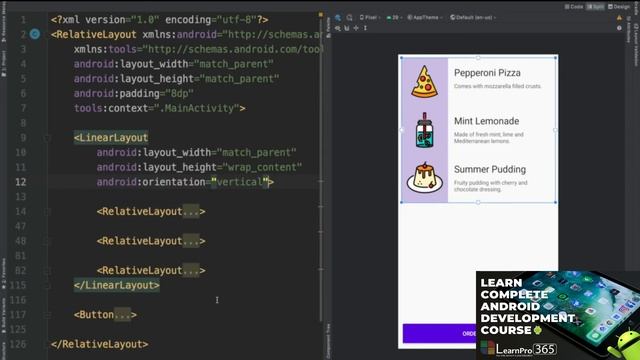640x360 pixels.
Task: Select the Mint Lemonade title text
Action: (487, 121)
